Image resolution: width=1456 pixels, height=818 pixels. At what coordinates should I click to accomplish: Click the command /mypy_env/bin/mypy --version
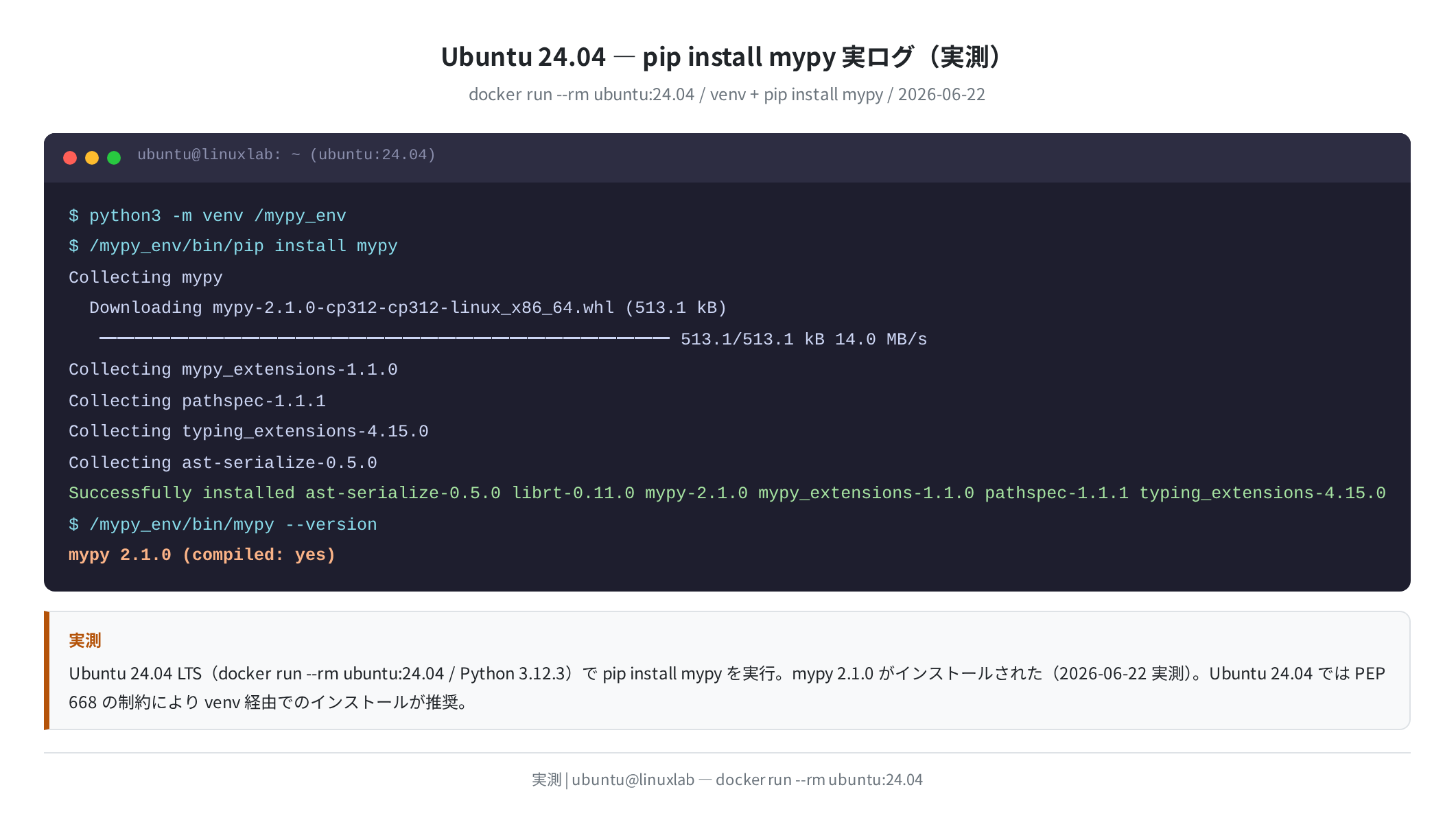223,524
